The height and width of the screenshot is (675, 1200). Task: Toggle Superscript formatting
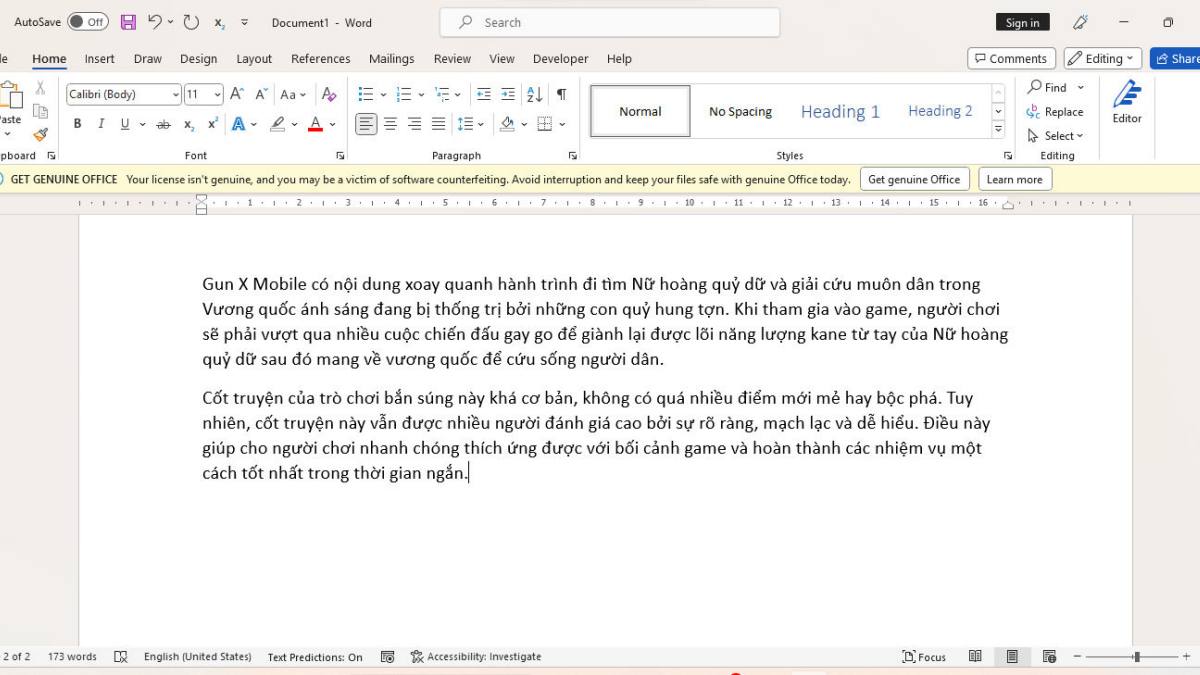click(213, 124)
